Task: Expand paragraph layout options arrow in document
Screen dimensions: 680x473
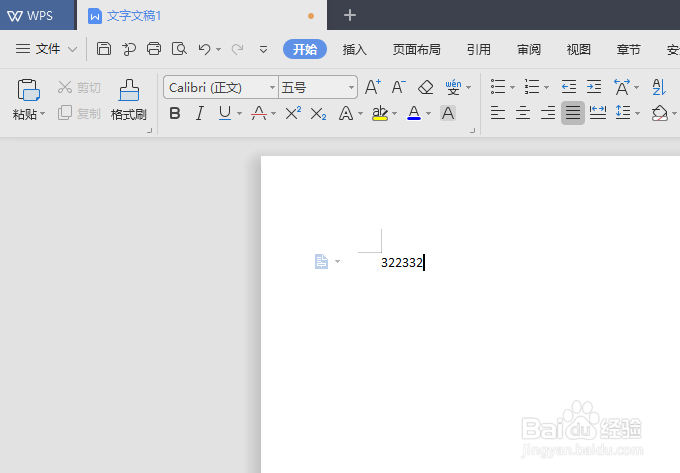Action: pyautogui.click(x=337, y=262)
